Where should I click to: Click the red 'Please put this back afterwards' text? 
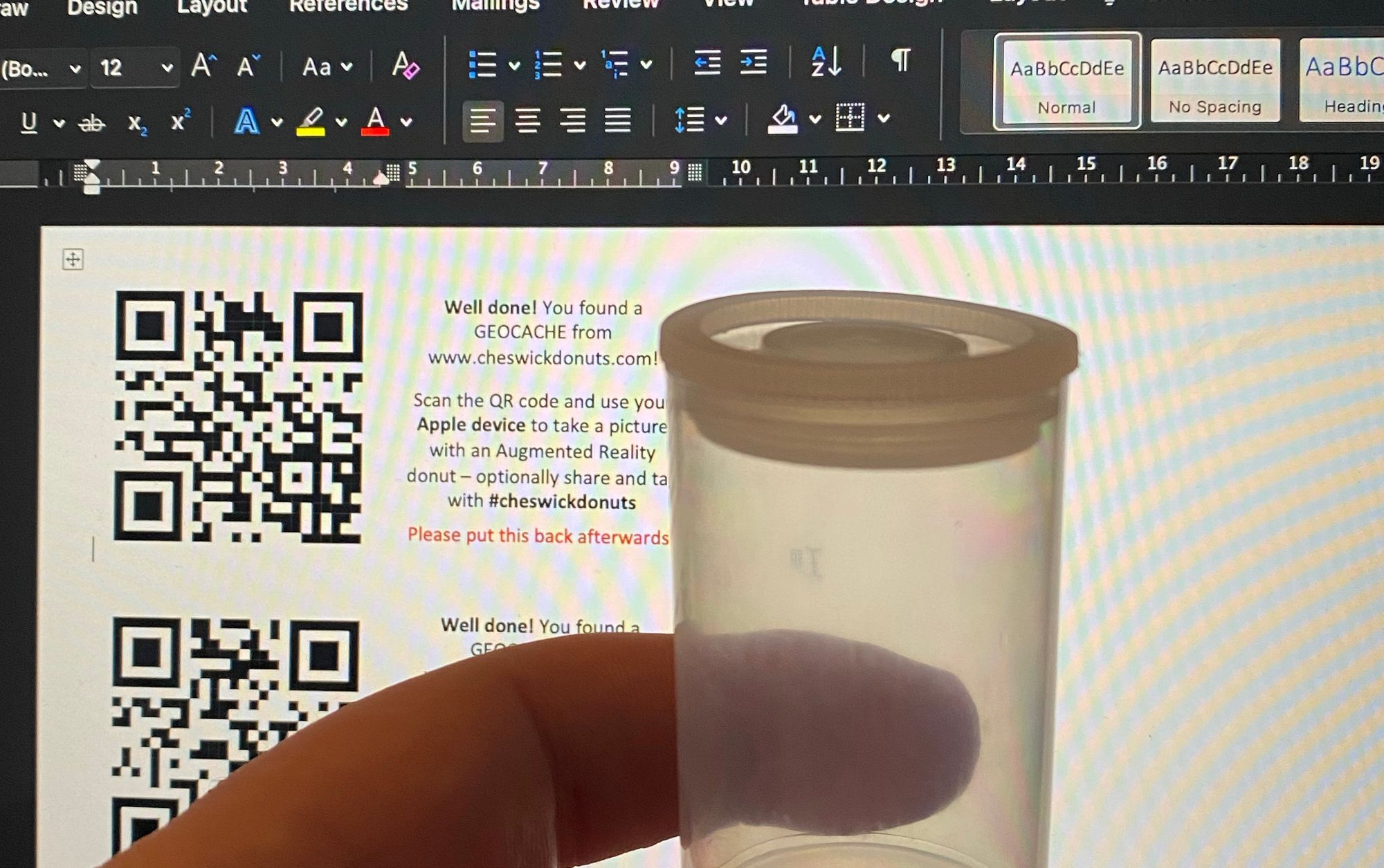click(538, 536)
